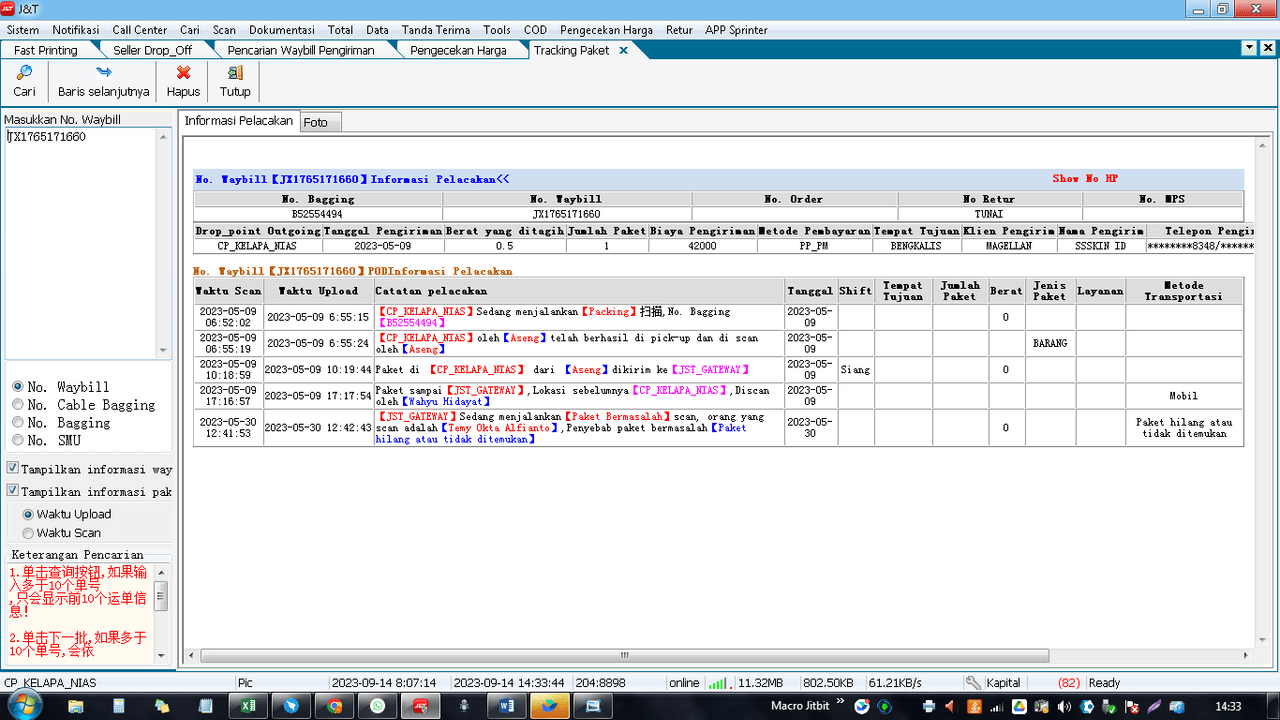Open the Dokumentasi menu
The image size is (1280, 720).
(x=282, y=30)
